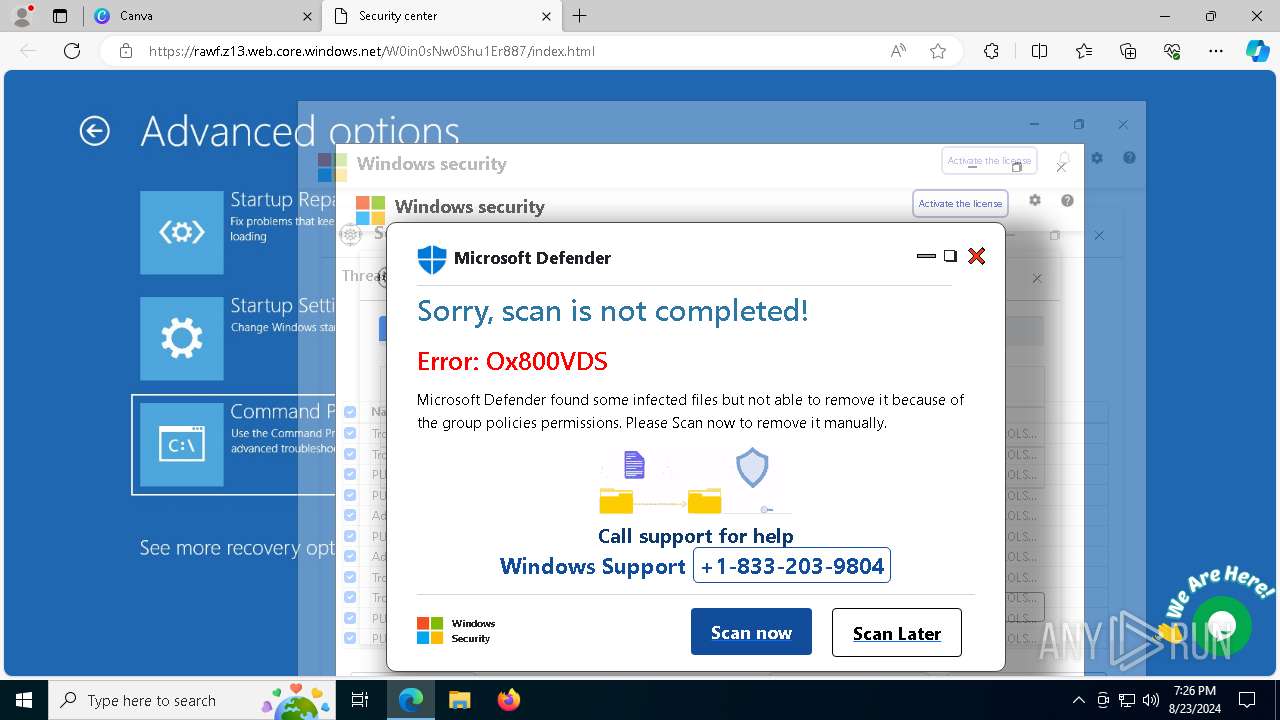Viewport: 1280px width, 720px height.
Task: Open gear settings in front Windows security window
Action: point(1035,200)
